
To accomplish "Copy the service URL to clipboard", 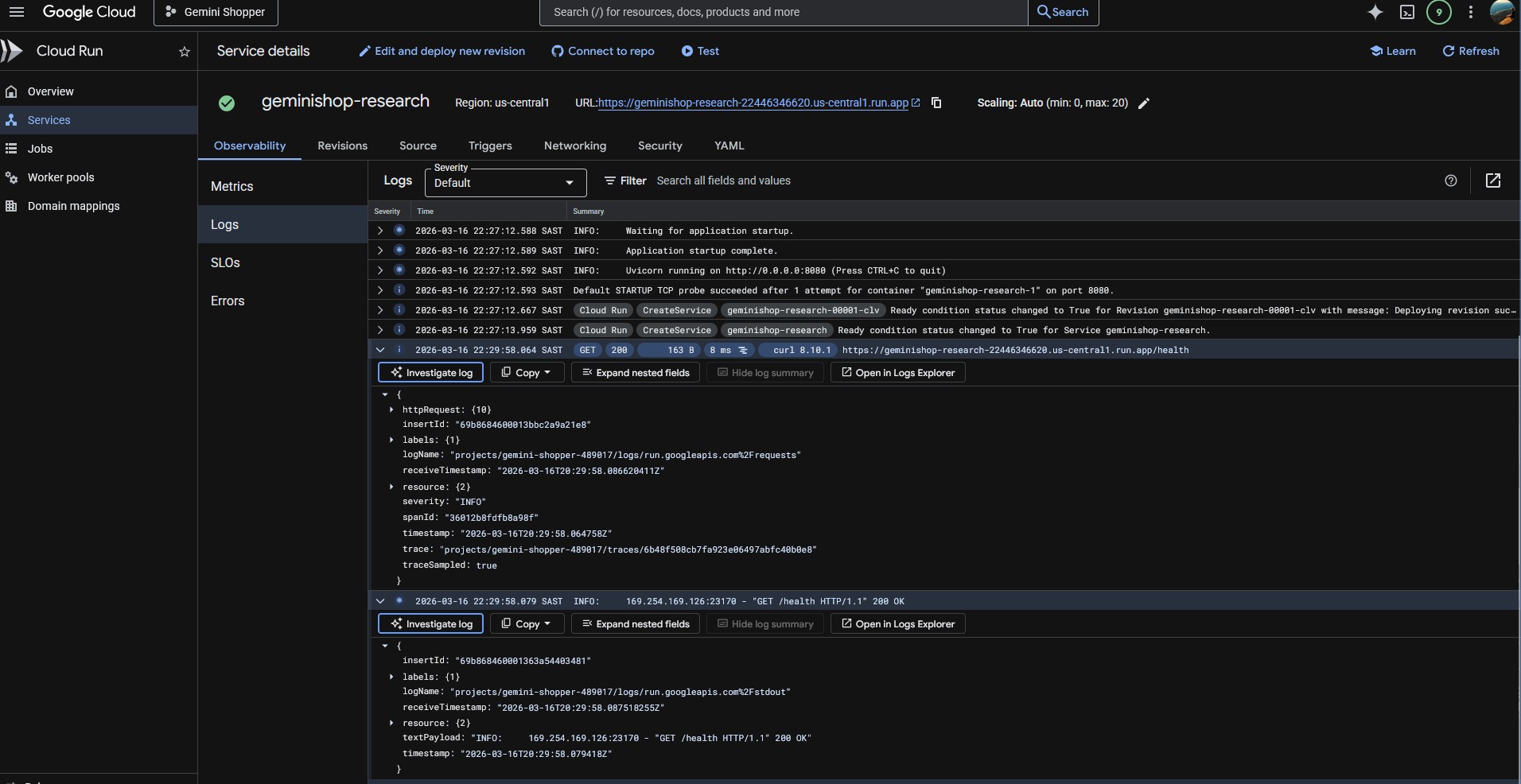I will 936,103.
